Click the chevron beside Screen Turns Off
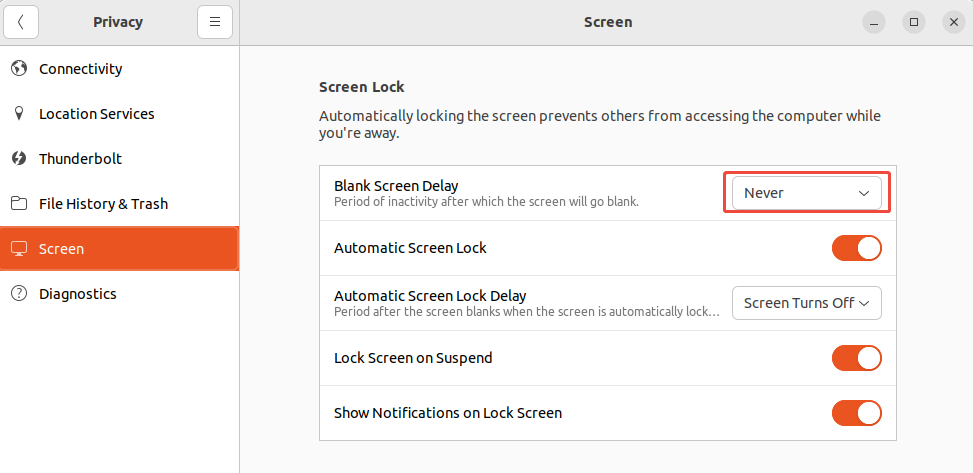This screenshot has height=473, width=973. [865, 303]
